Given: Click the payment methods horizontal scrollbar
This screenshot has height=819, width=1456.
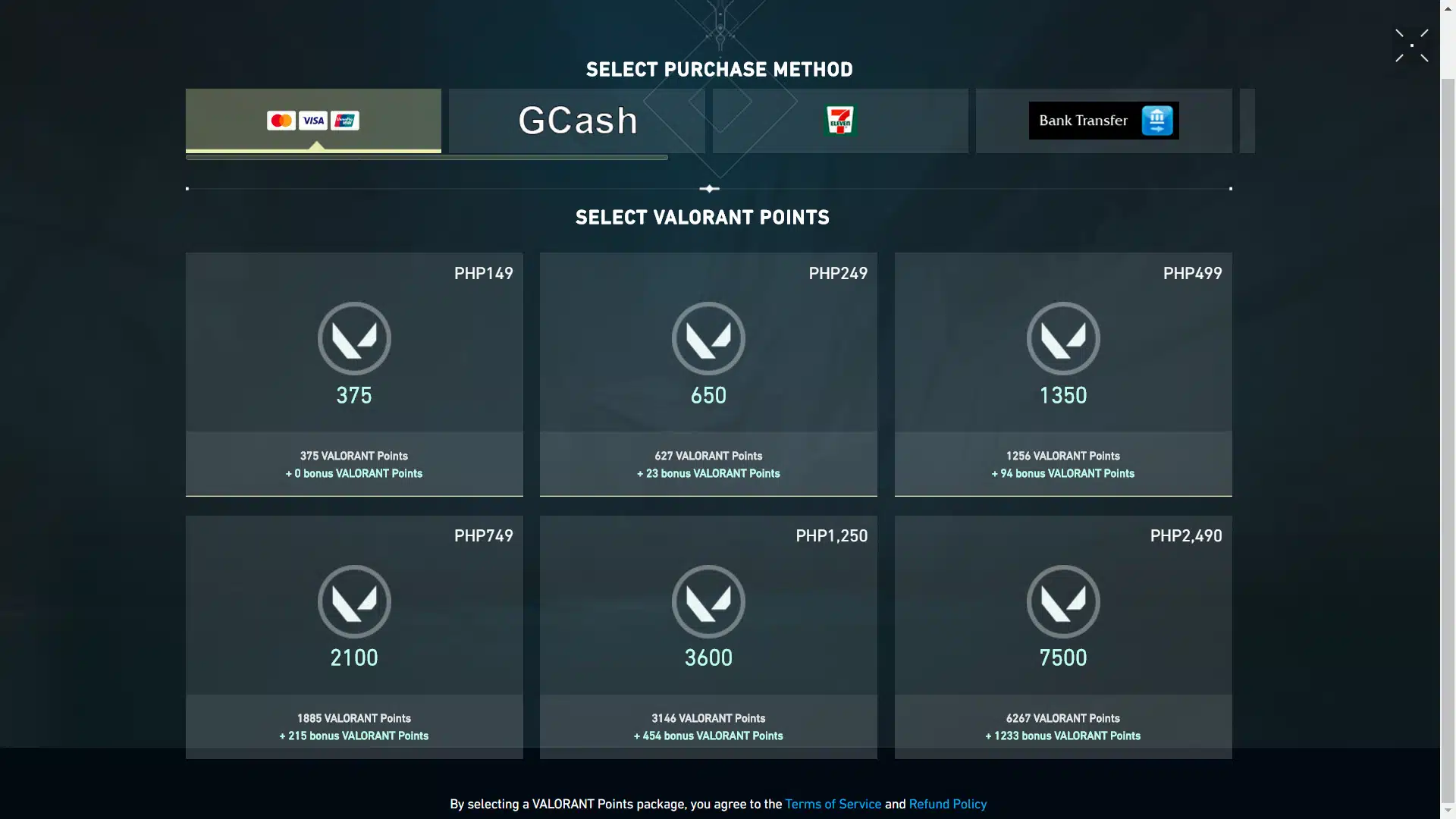Looking at the screenshot, I should tap(426, 158).
